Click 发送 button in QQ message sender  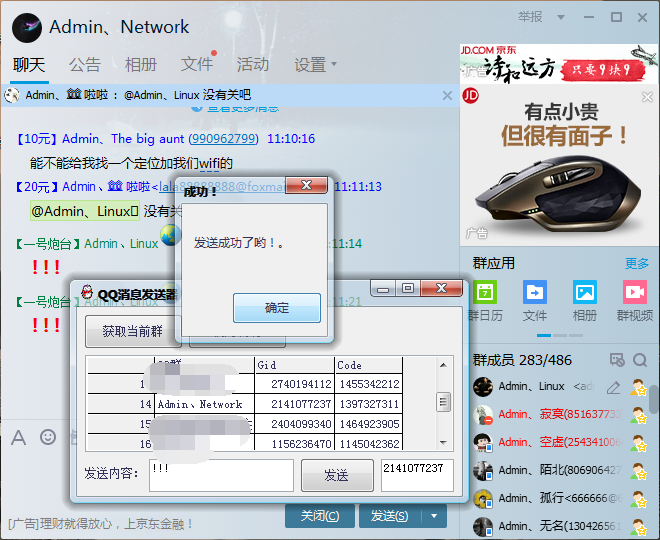[337, 476]
